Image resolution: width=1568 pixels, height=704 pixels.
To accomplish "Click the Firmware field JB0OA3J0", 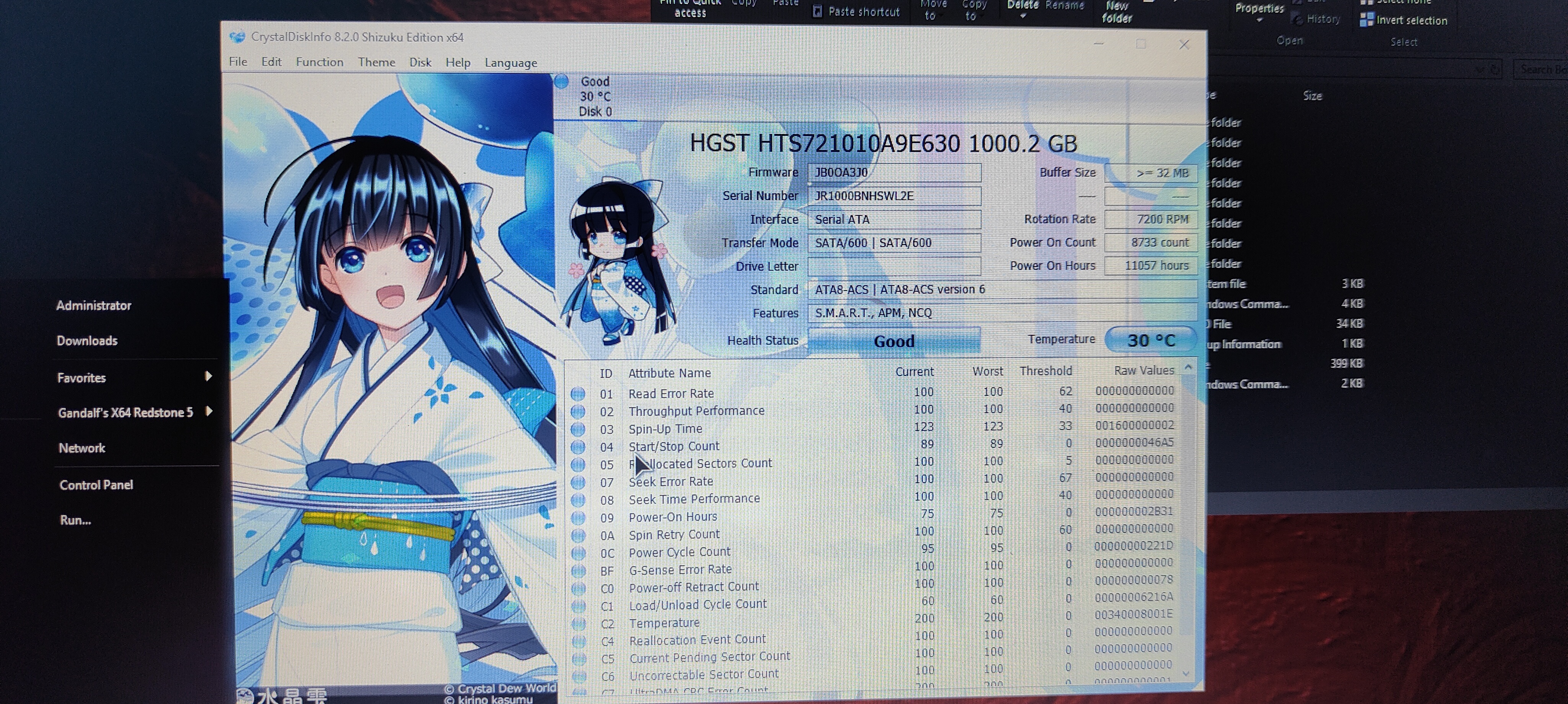I will [893, 172].
